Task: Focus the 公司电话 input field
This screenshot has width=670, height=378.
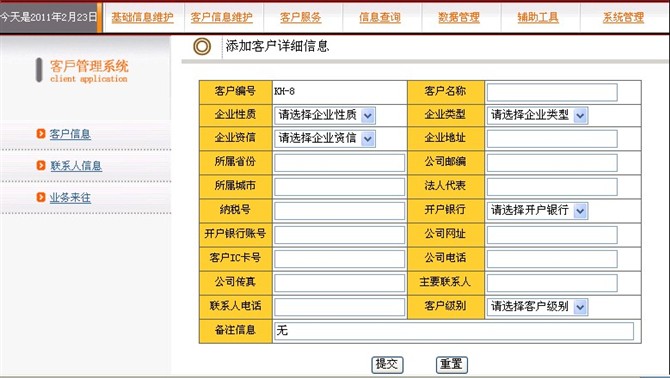Action: (x=552, y=259)
